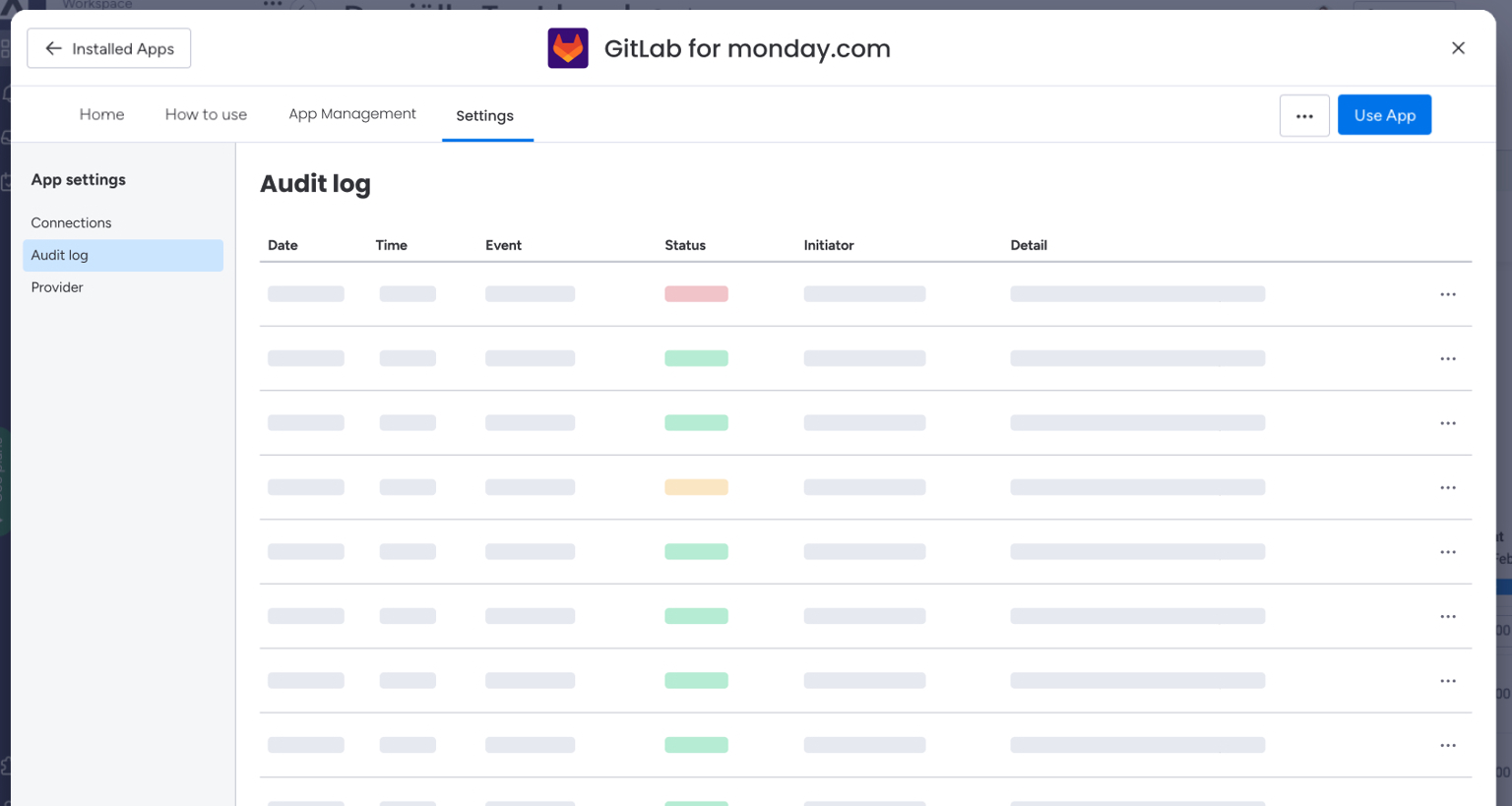
Task: Open the more options menu beside Use App
Action: click(x=1304, y=115)
